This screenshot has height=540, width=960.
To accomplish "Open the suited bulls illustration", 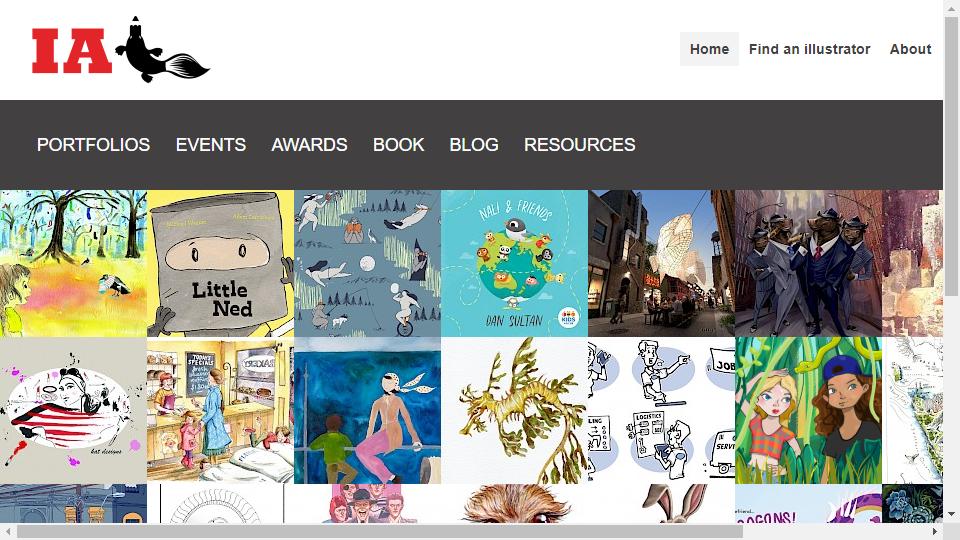I will (x=808, y=263).
